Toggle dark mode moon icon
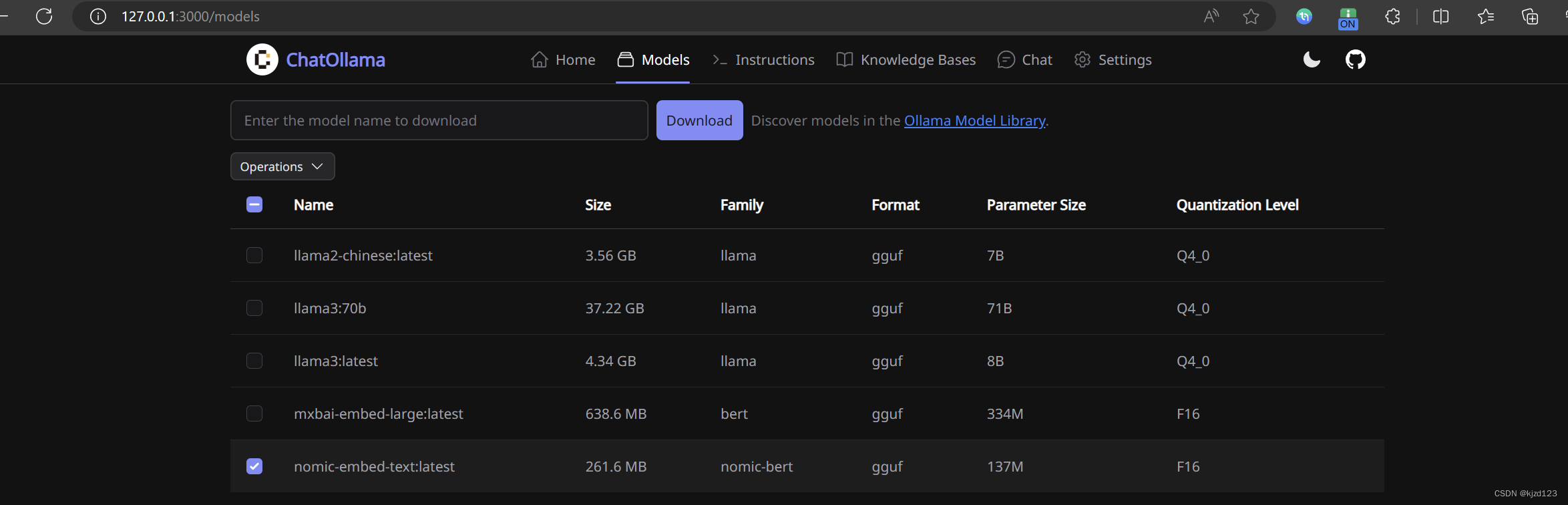 1312,59
